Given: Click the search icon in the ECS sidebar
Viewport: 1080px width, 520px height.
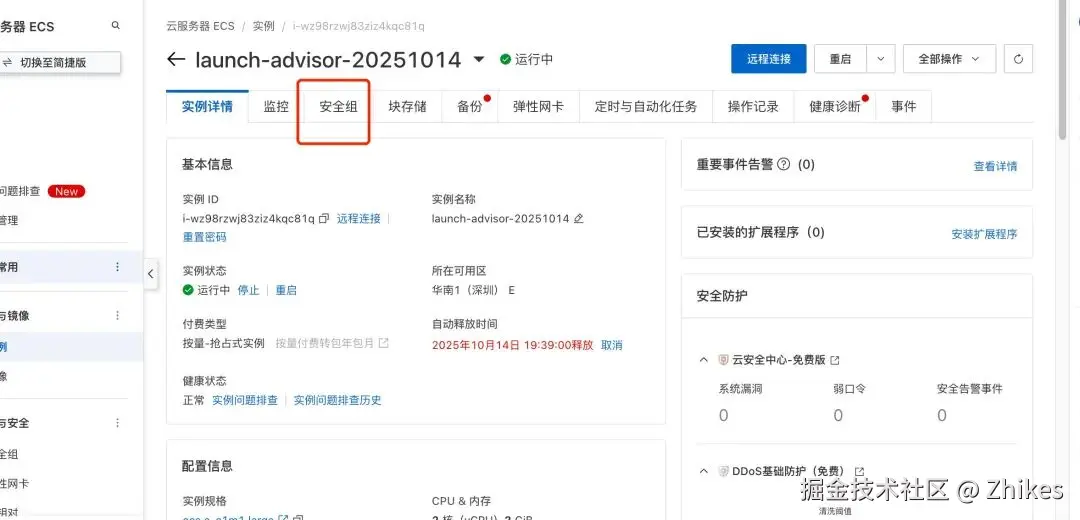Looking at the screenshot, I should [116, 25].
